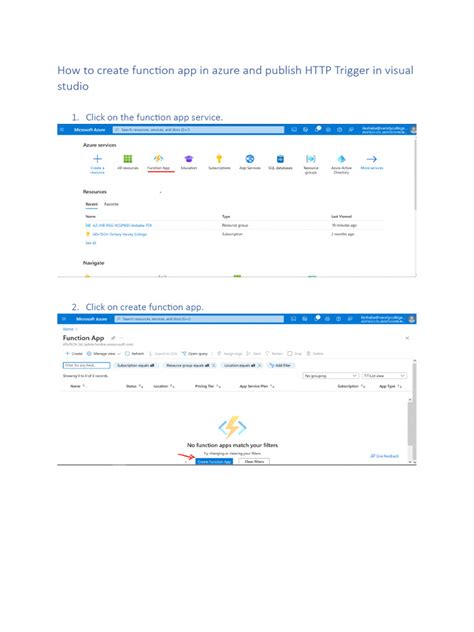
Task: Close the Function App blade with the X
Action: pos(407,338)
